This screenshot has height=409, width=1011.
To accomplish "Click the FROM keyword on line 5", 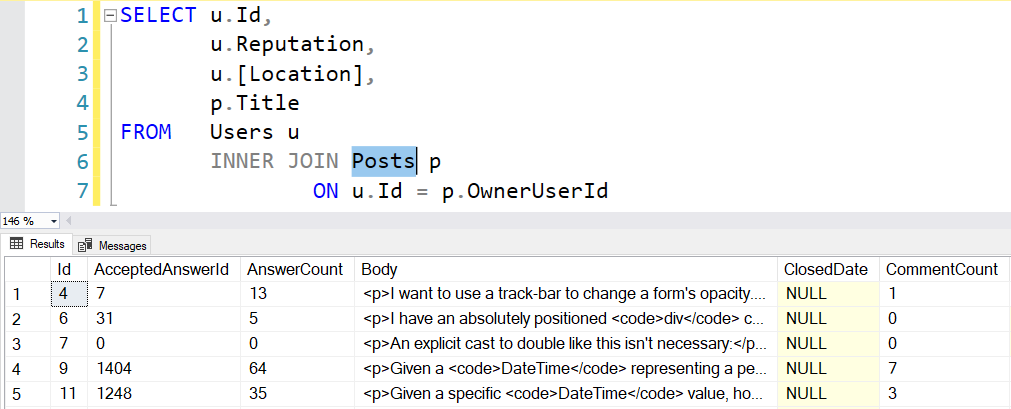I will click(146, 132).
